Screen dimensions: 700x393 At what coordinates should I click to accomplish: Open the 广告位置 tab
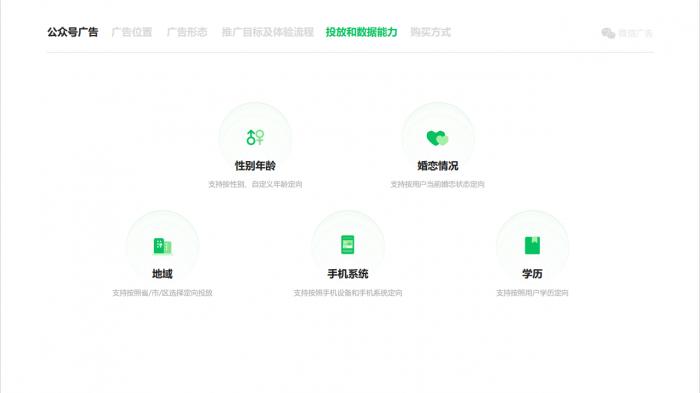click(x=132, y=32)
